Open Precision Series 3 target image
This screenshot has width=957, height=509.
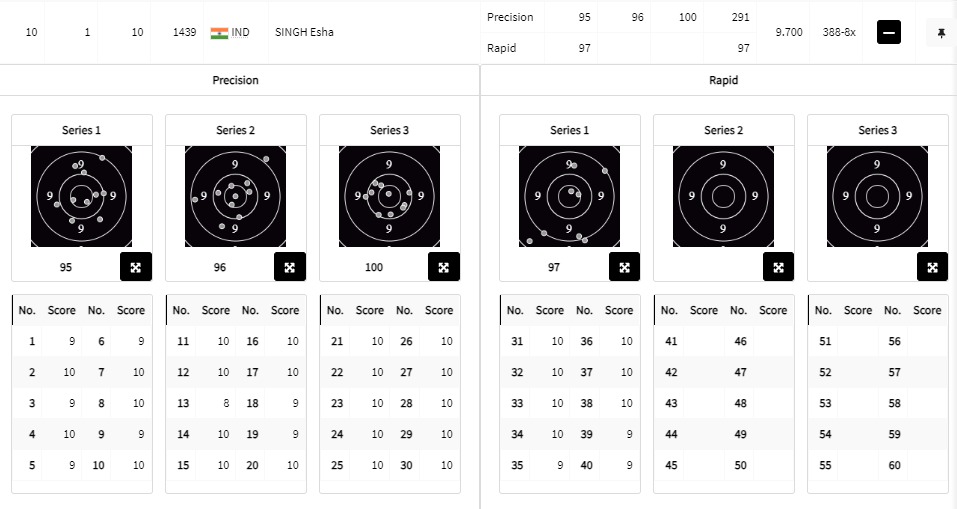(x=389, y=196)
